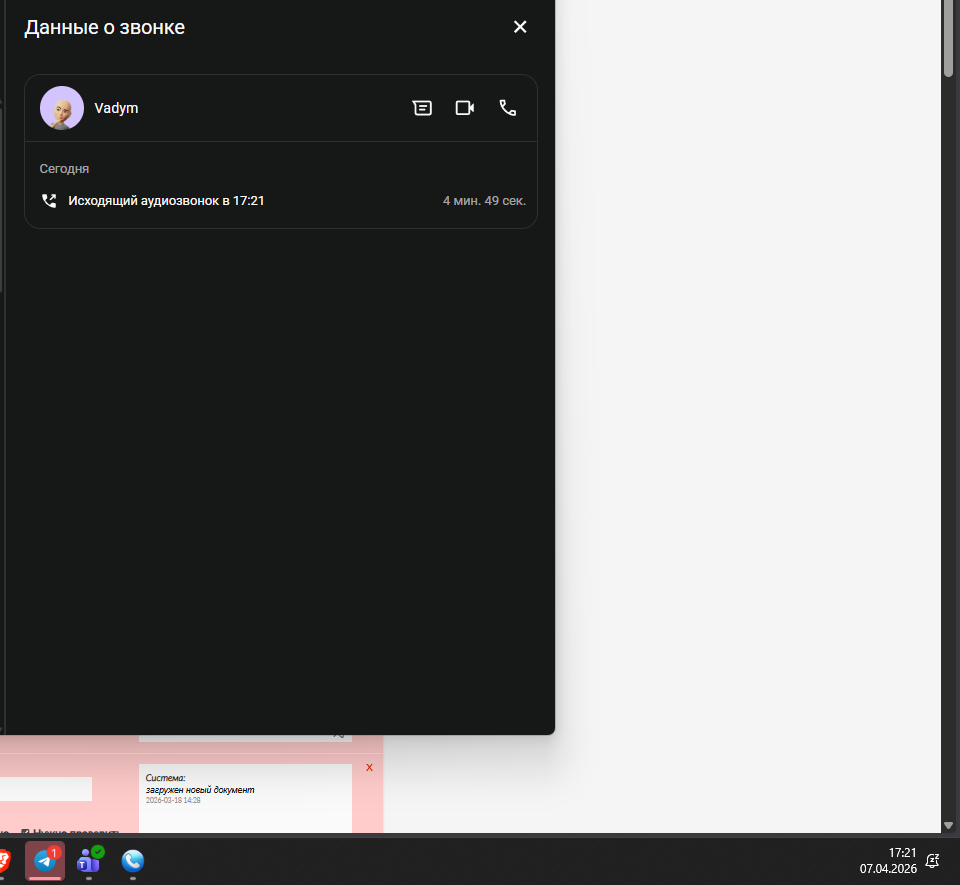Select the outgoing audio call at 17:21 entry
Screen dimensions: 960x885
[x=281, y=201]
